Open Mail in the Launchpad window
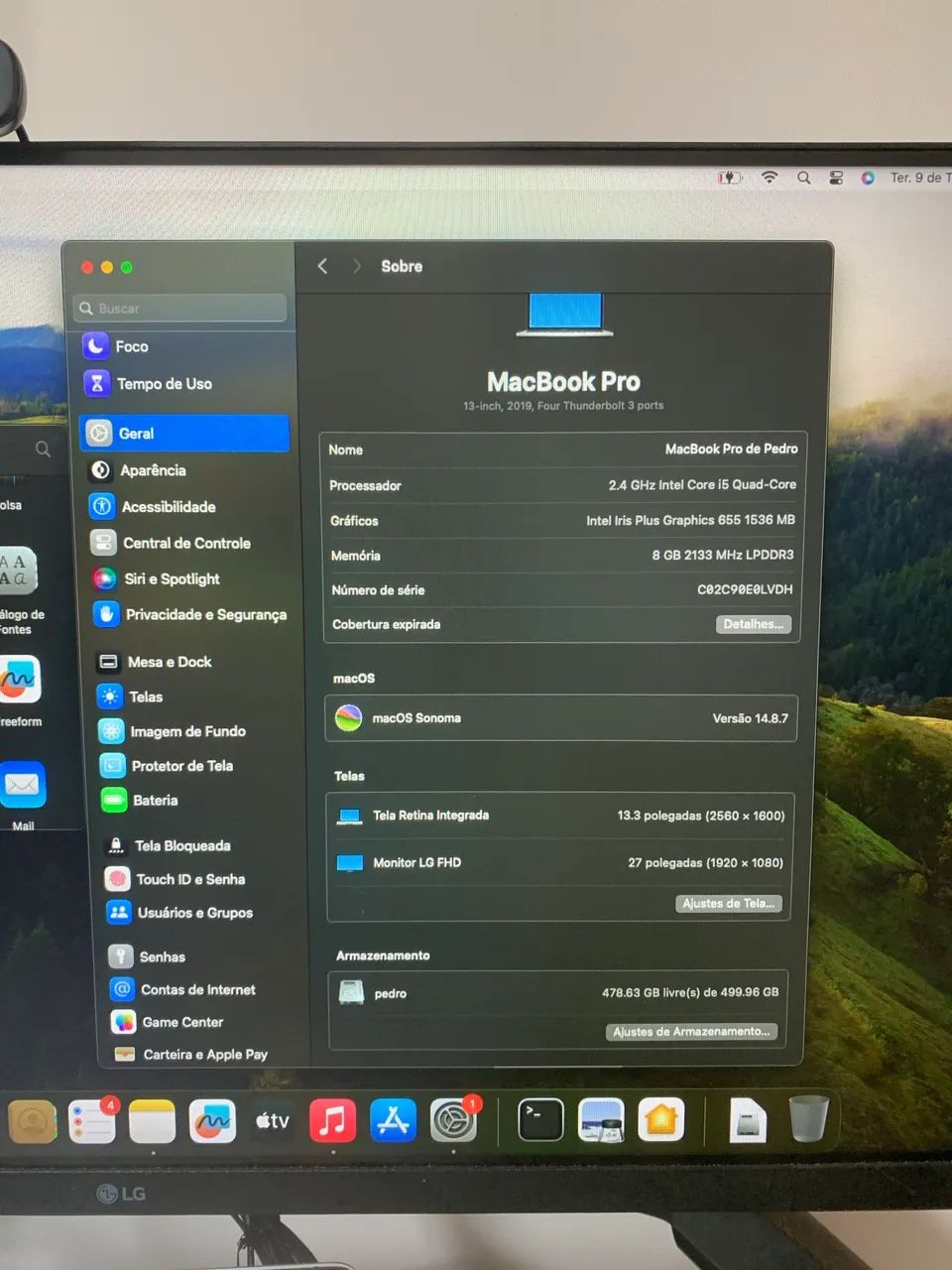This screenshot has height=1270, width=952. tap(22, 786)
